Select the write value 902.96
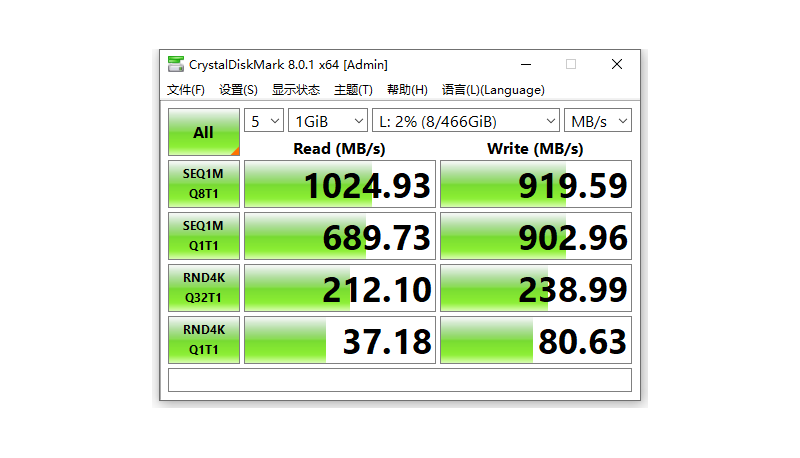The image size is (800, 458). pyautogui.click(x=536, y=236)
